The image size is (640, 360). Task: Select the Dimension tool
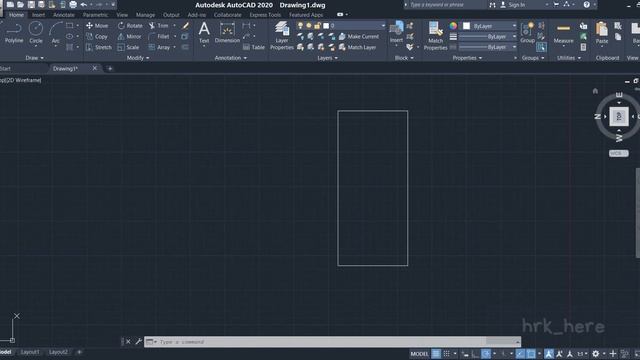[227, 33]
